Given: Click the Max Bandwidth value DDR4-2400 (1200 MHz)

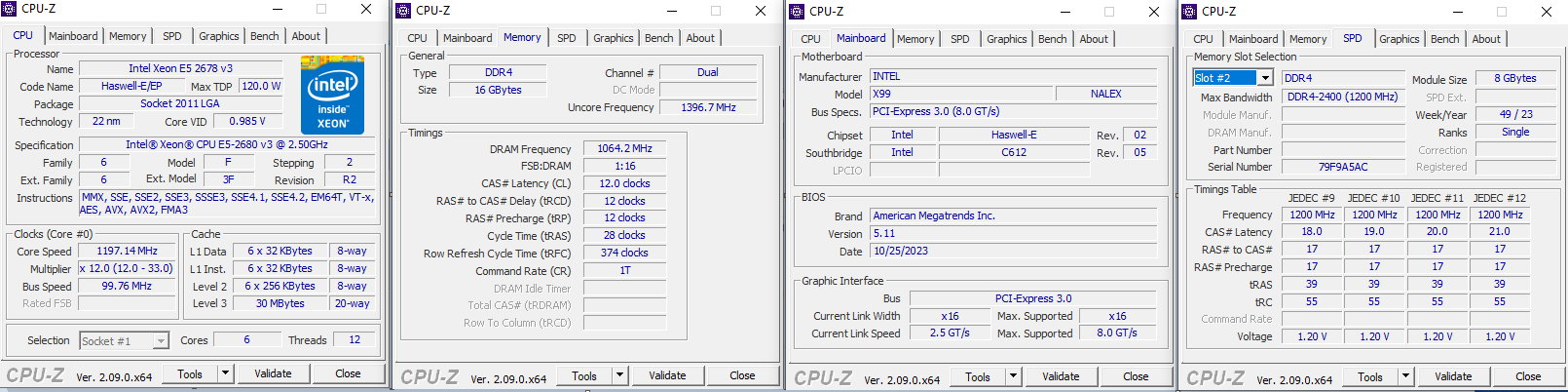Looking at the screenshot, I should (1343, 97).
